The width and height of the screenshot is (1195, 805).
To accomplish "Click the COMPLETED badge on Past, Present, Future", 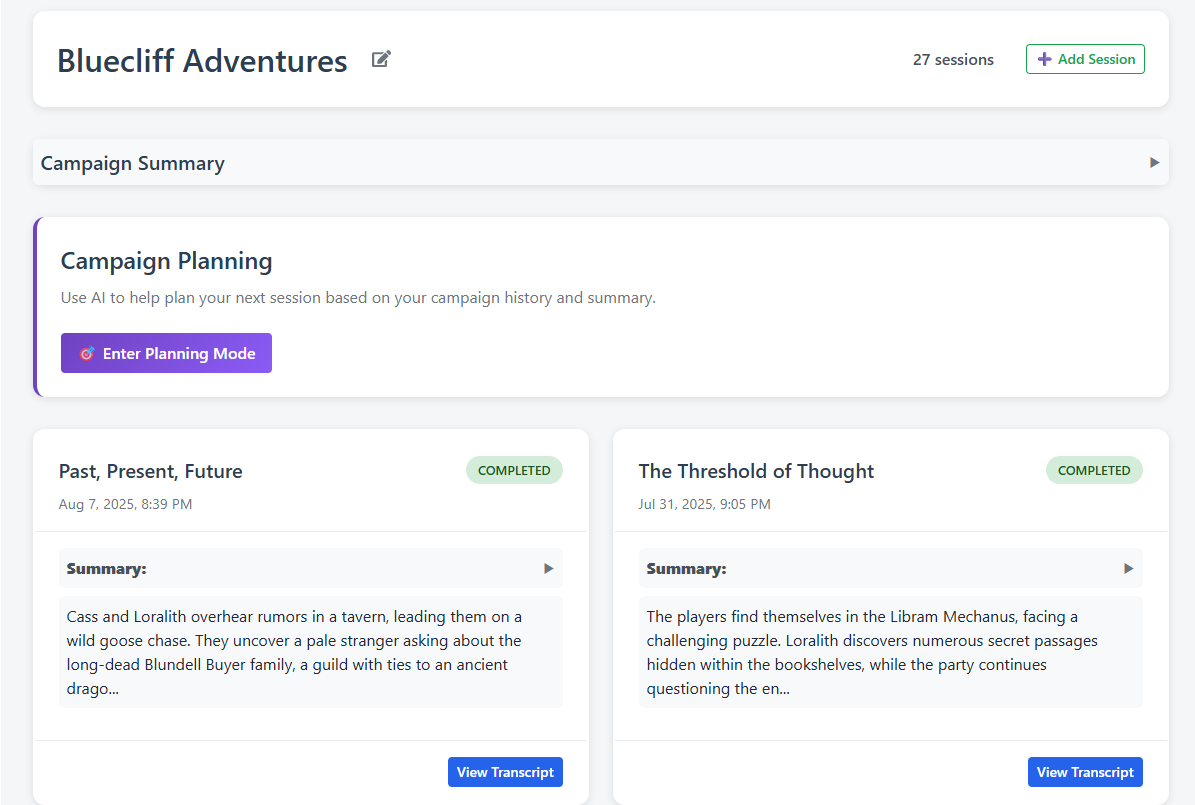I will point(514,470).
